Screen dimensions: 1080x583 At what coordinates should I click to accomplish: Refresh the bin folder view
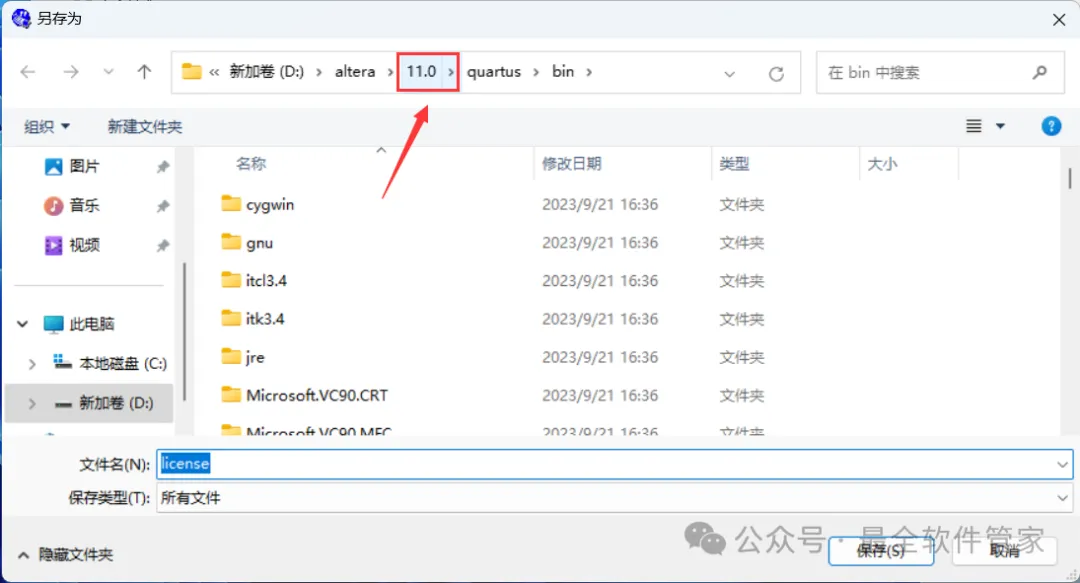[776, 73]
